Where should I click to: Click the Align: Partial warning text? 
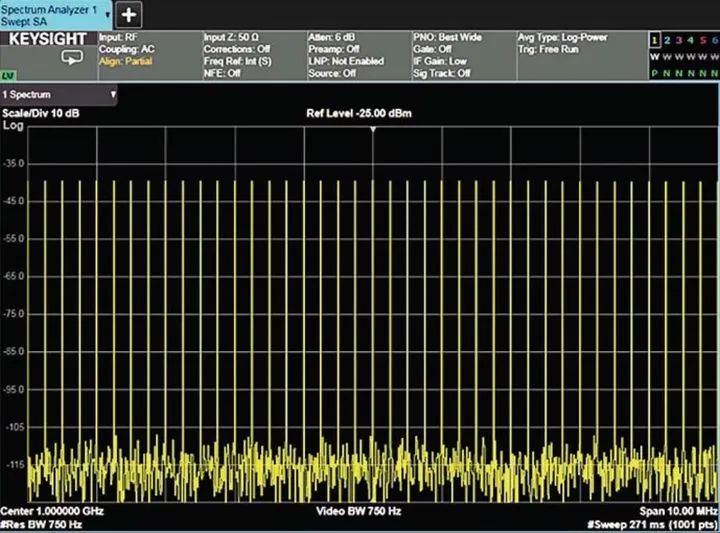(x=125, y=61)
